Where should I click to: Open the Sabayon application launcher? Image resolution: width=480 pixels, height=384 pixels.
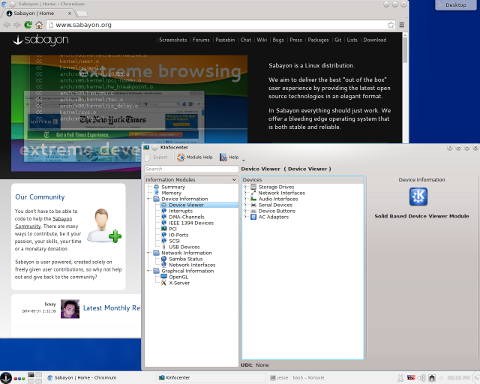point(6,378)
